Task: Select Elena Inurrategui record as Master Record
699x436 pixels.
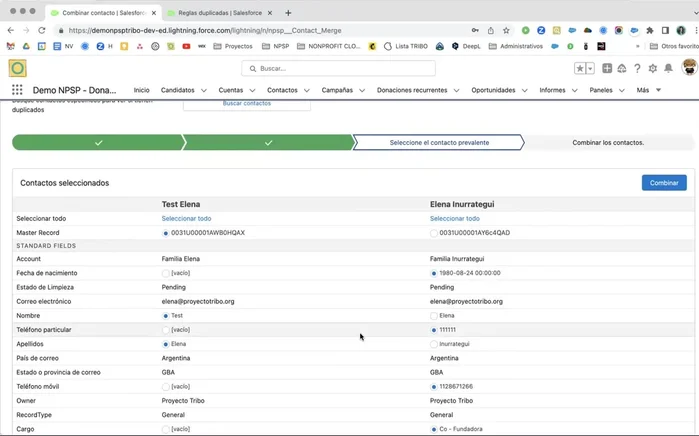Action: pos(434,233)
